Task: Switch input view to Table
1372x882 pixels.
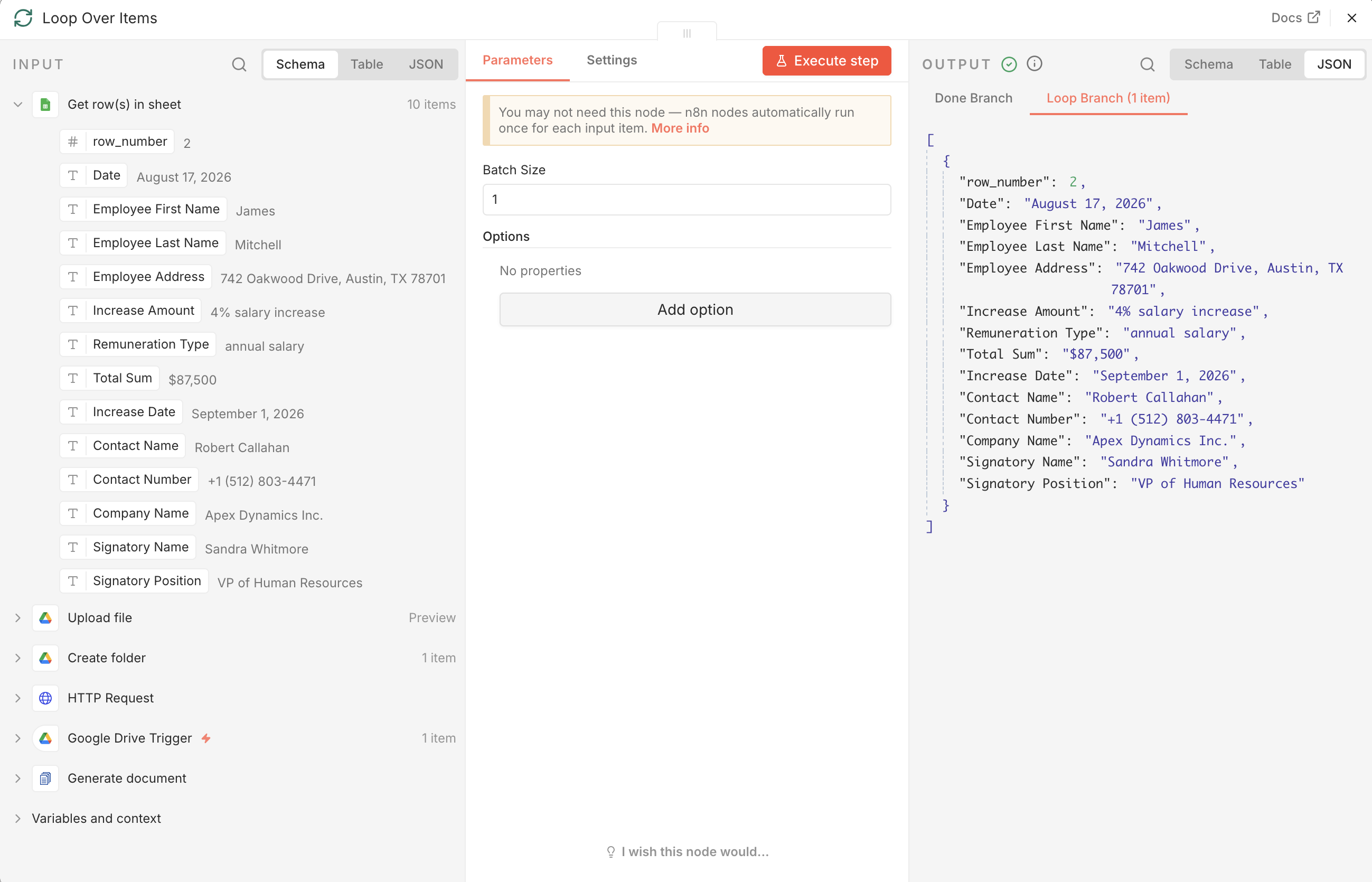Action: click(x=367, y=64)
